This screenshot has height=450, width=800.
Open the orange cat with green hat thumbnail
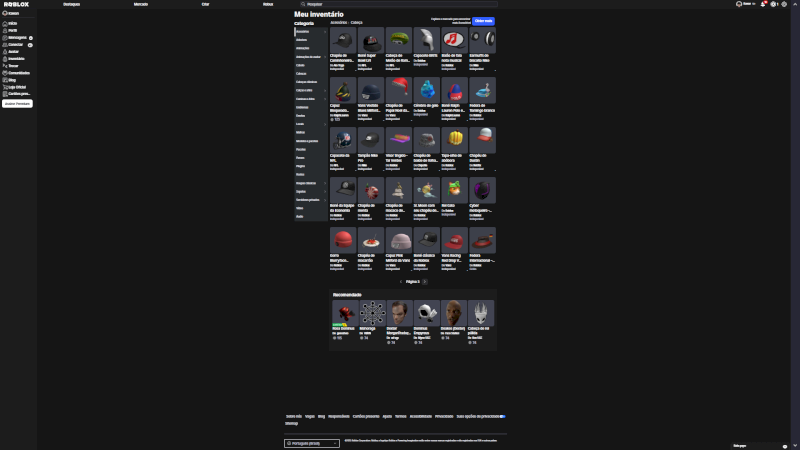[x=454, y=190]
